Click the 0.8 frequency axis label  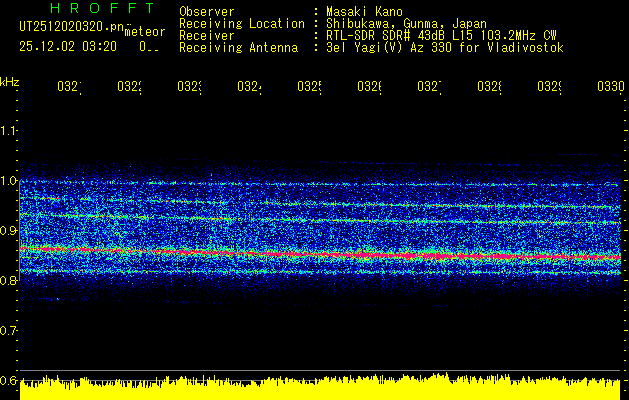[x=9, y=281]
